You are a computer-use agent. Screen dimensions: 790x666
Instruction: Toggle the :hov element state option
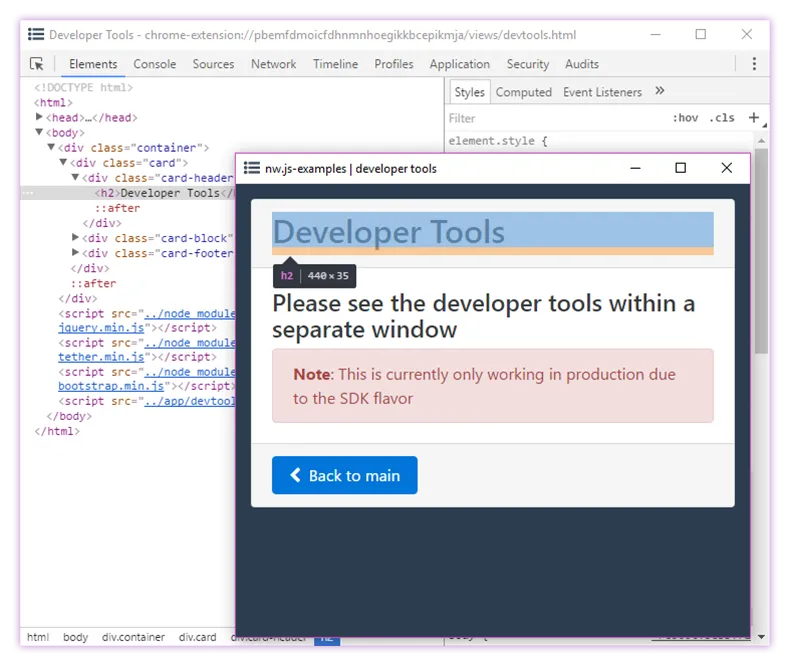685,118
